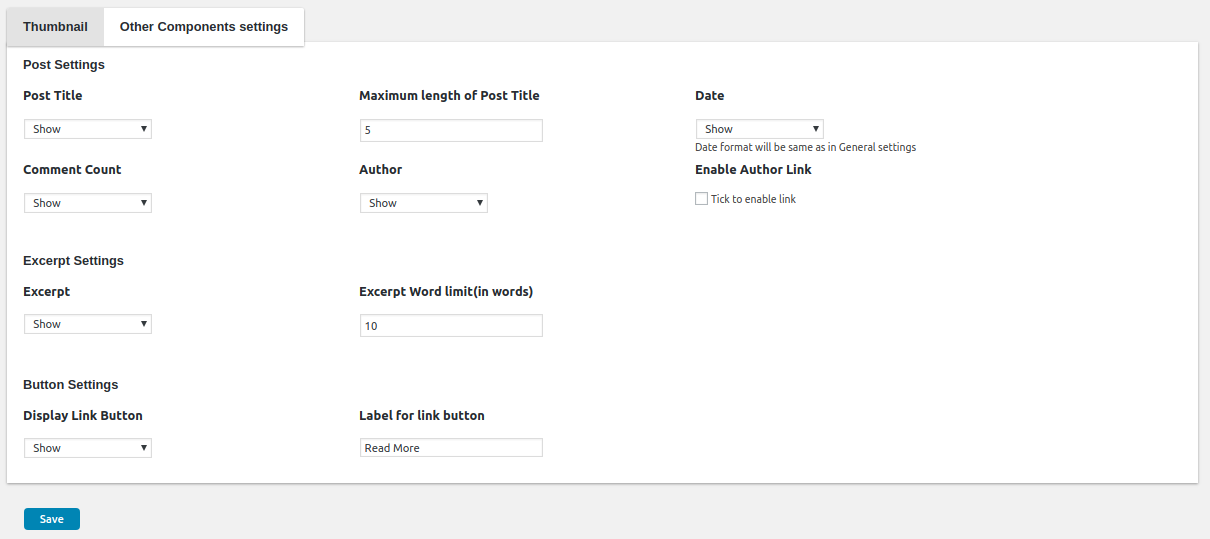Click the 'Button Settings' section heading

(x=71, y=385)
